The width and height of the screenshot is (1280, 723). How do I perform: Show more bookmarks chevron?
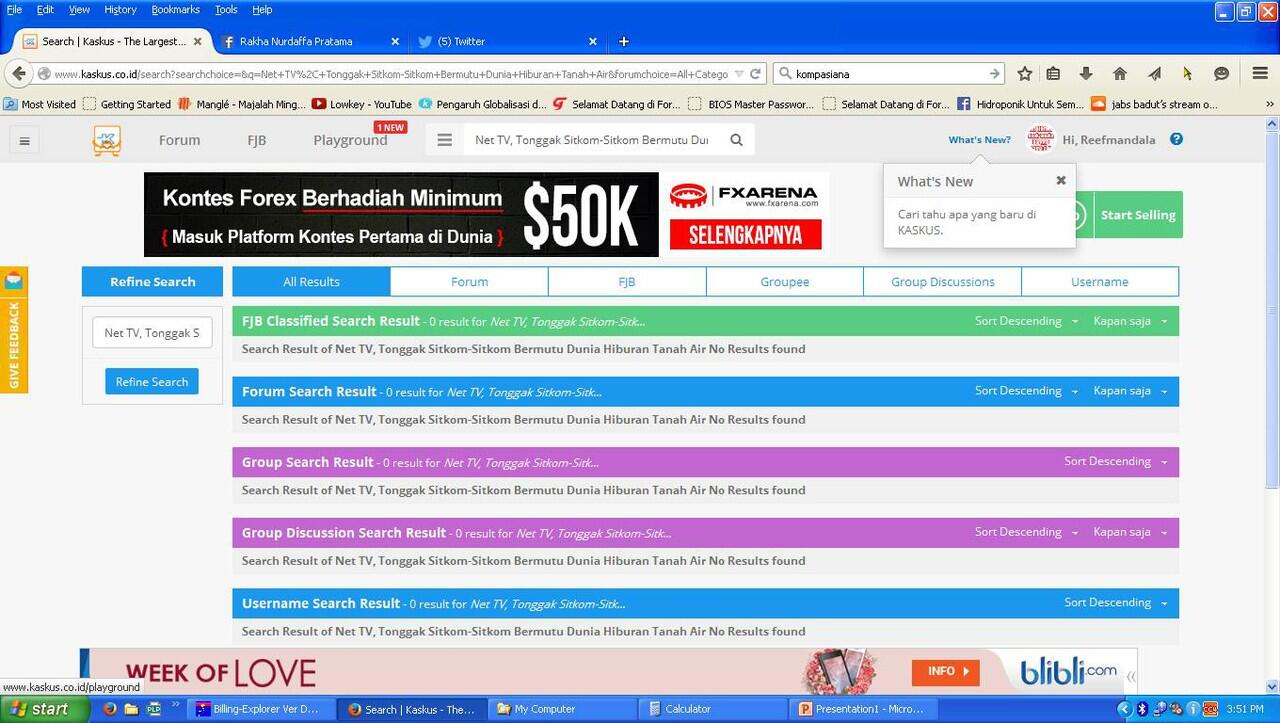(1271, 104)
